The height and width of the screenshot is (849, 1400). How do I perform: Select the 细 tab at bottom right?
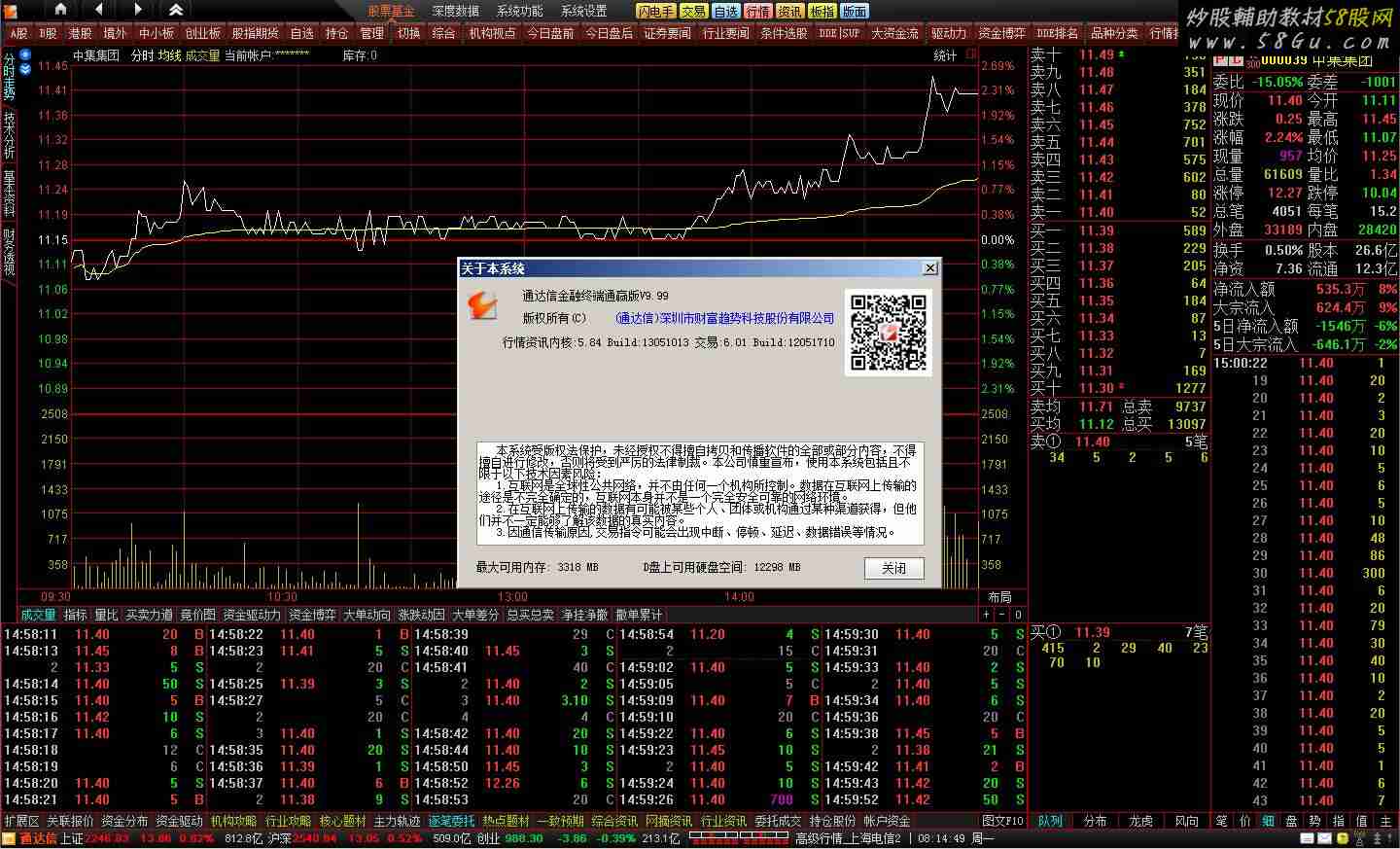pyautogui.click(x=1268, y=821)
